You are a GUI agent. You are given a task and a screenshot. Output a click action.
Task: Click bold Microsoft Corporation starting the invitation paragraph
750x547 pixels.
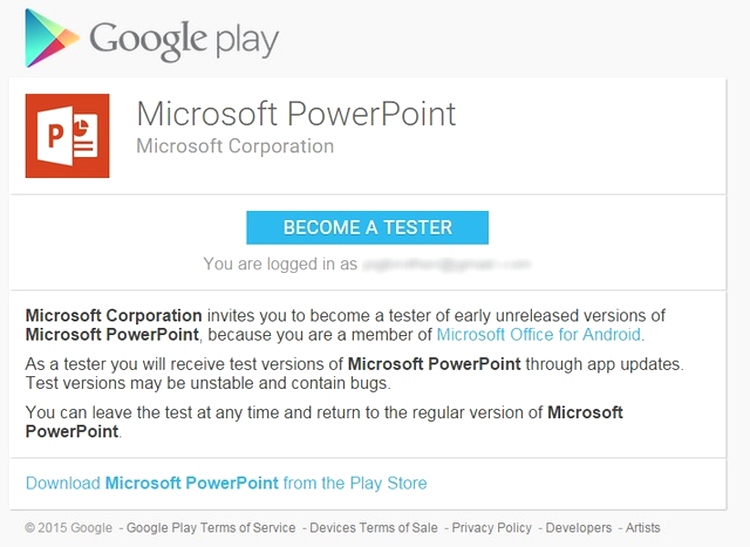114,316
